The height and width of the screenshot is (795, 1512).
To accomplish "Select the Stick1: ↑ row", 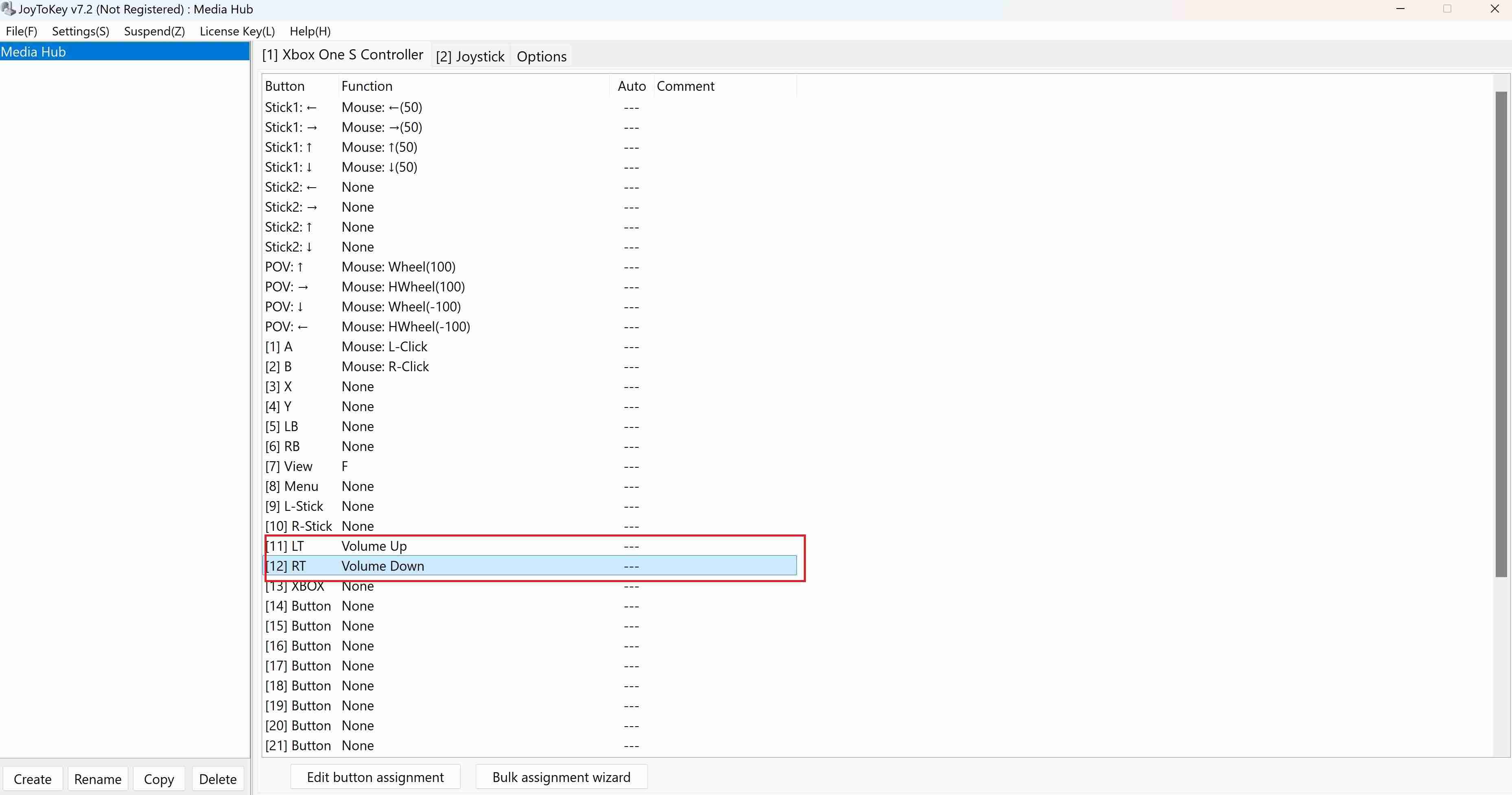I will tap(530, 147).
